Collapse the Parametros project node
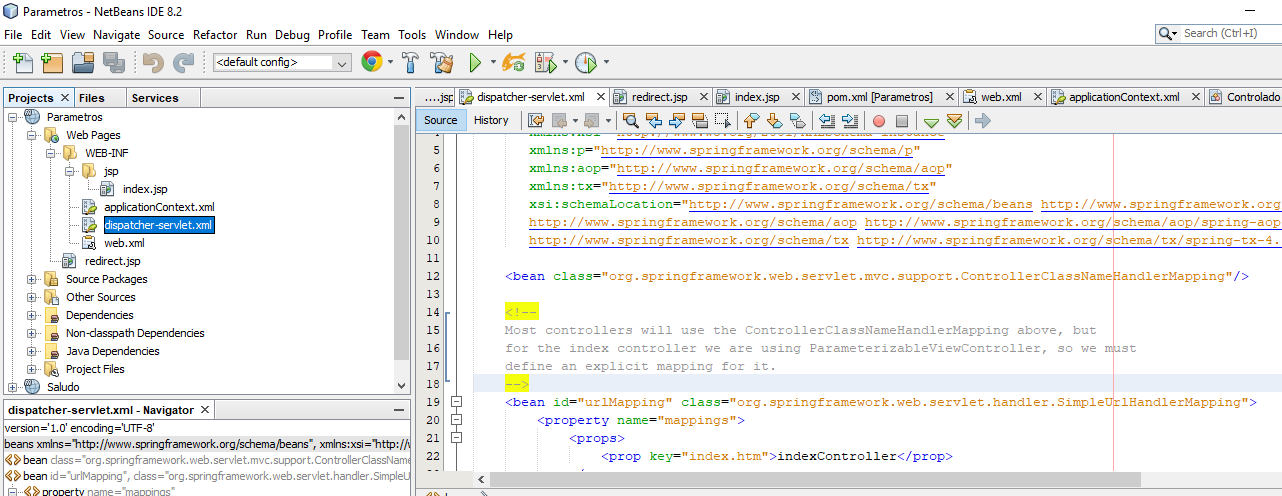This screenshot has width=1282, height=496. pyautogui.click(x=13, y=117)
